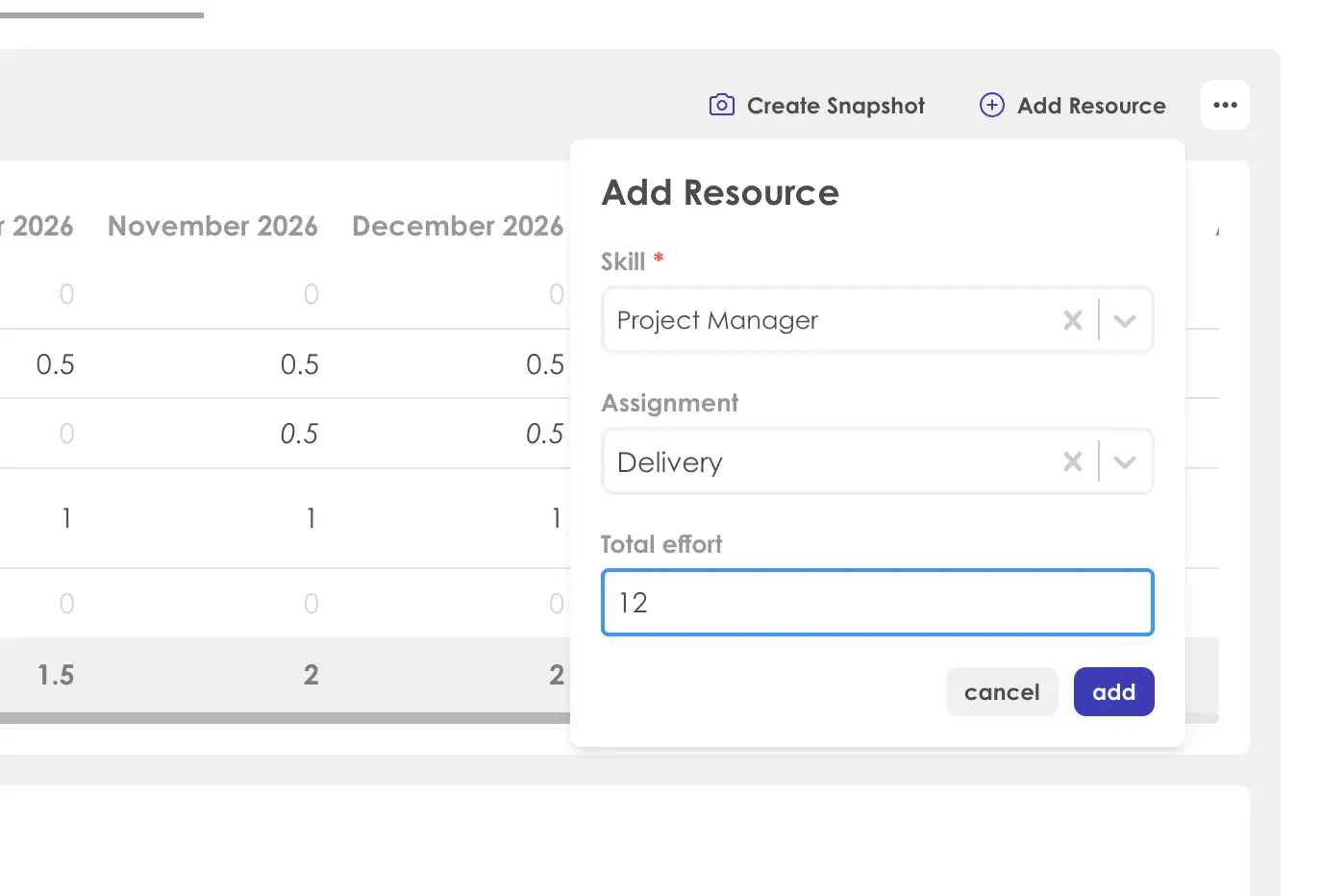Click the Create Snapshot label
1321x896 pixels.
coord(835,106)
